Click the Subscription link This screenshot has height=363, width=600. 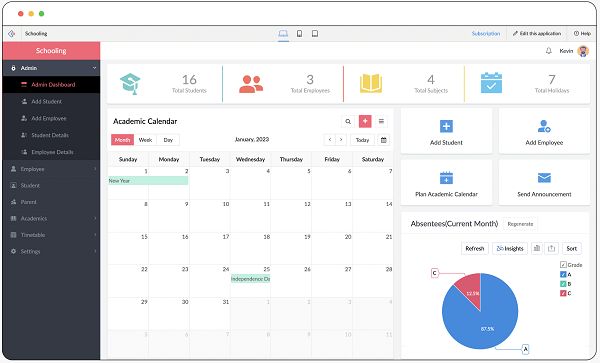486,34
